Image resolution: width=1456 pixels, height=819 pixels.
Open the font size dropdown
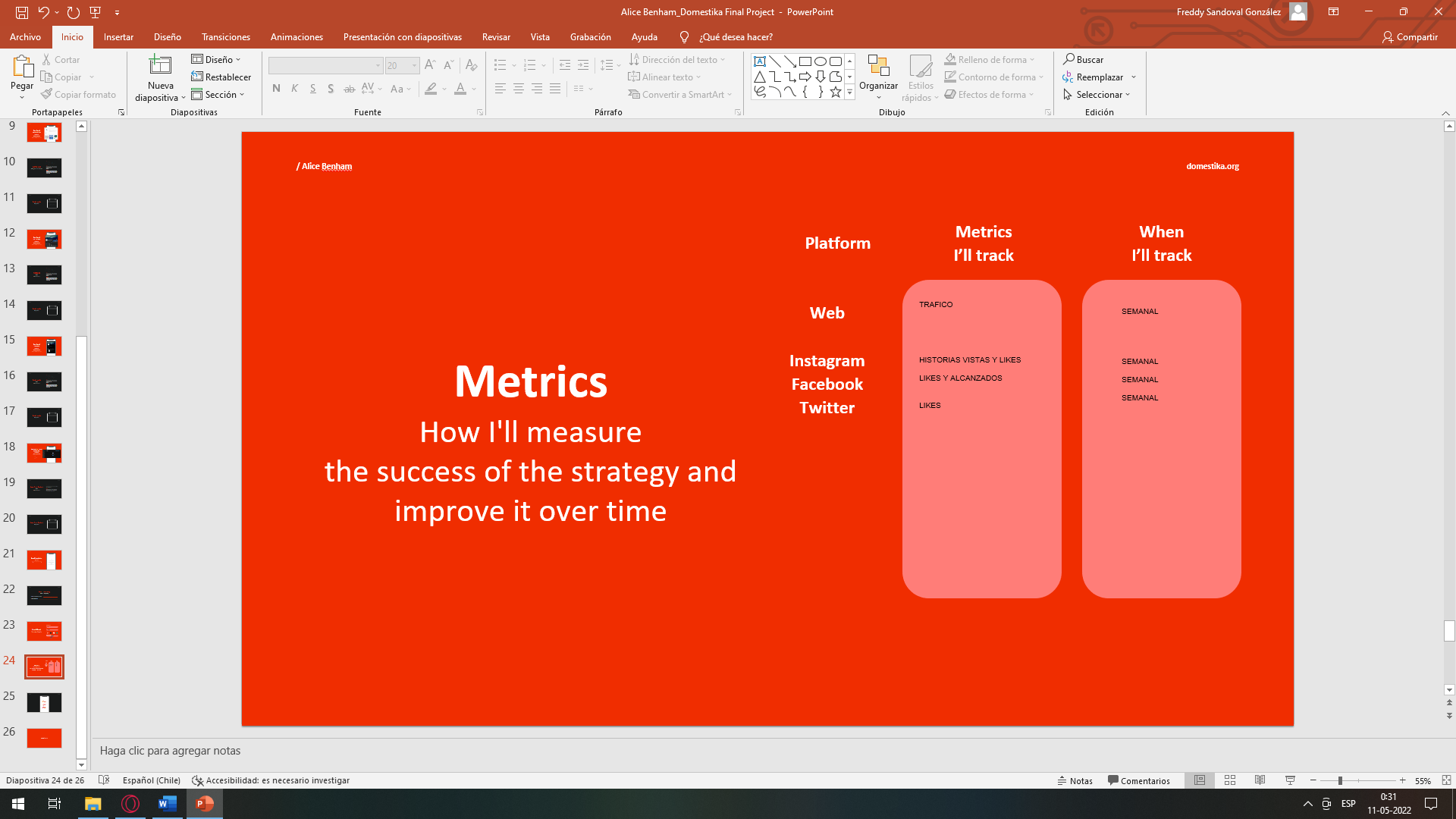click(x=414, y=66)
